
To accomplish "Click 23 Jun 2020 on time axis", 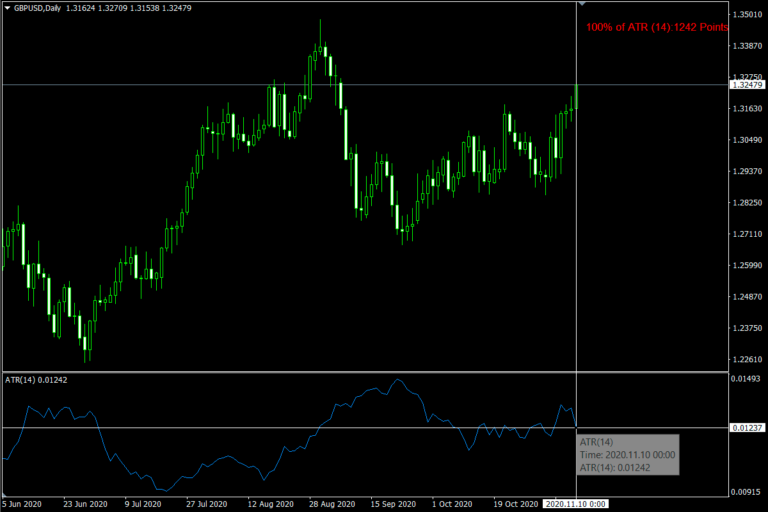I will 85,504.
